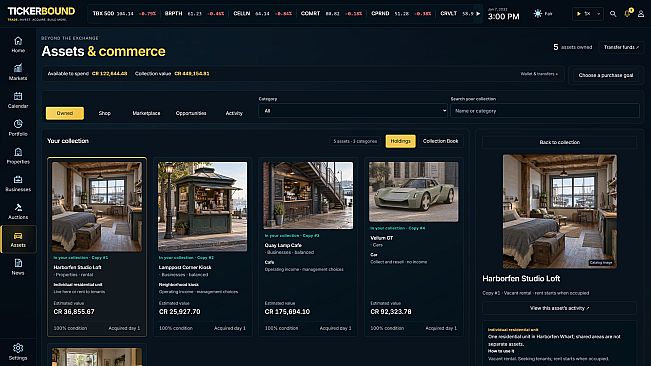Select Harborfen Studio Loft card image

(97, 207)
